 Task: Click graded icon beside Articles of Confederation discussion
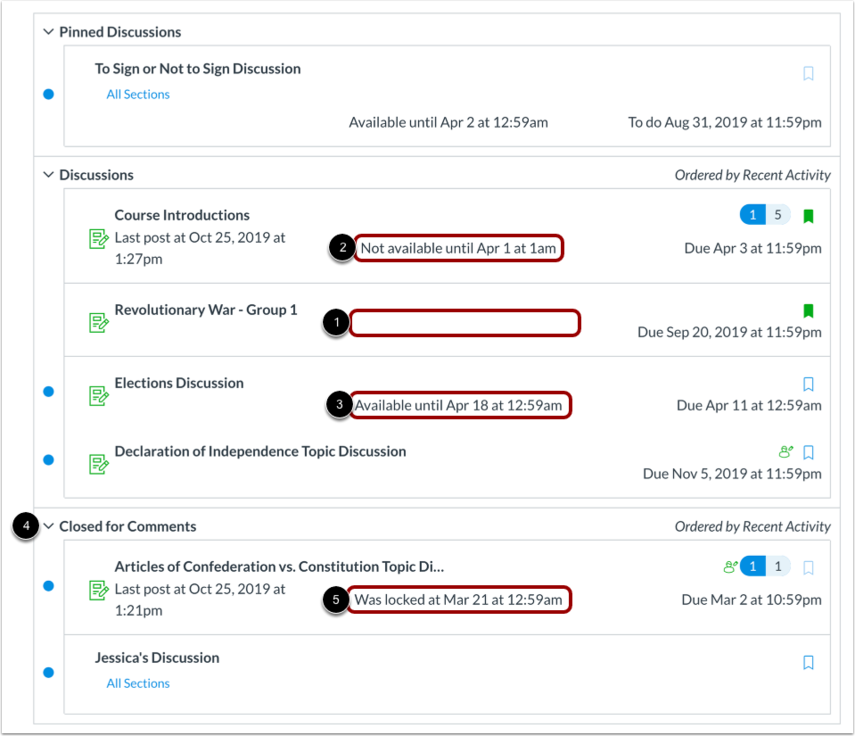pyautogui.click(x=99, y=590)
